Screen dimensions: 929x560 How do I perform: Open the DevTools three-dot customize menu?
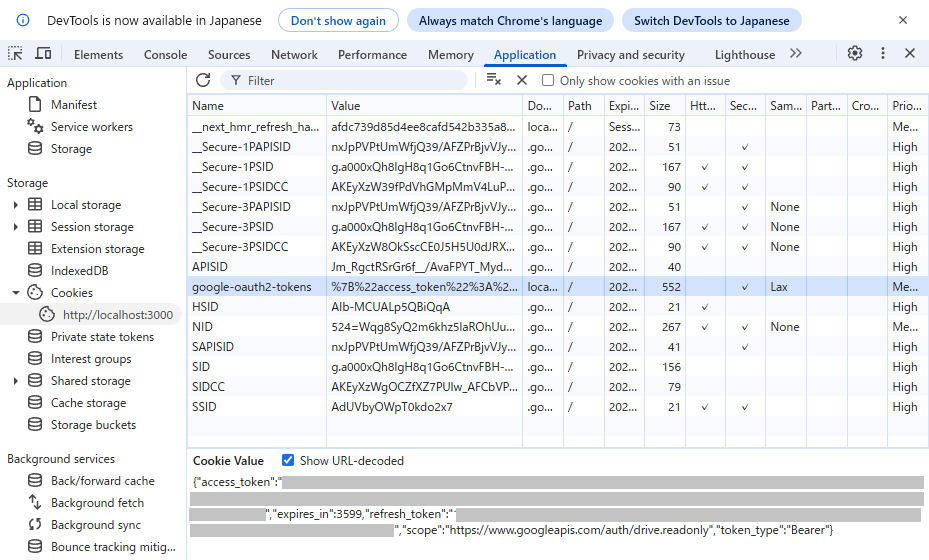pos(883,53)
